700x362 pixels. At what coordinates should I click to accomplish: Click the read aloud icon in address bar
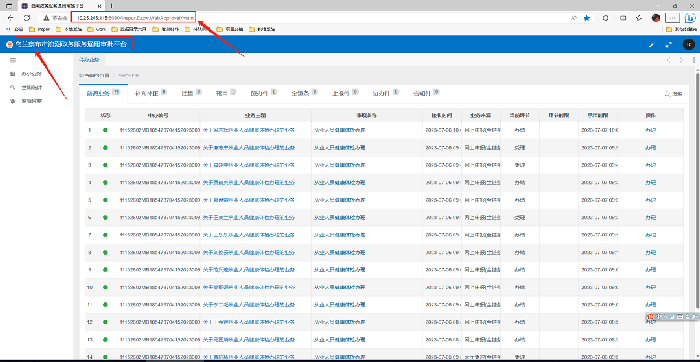[574, 18]
